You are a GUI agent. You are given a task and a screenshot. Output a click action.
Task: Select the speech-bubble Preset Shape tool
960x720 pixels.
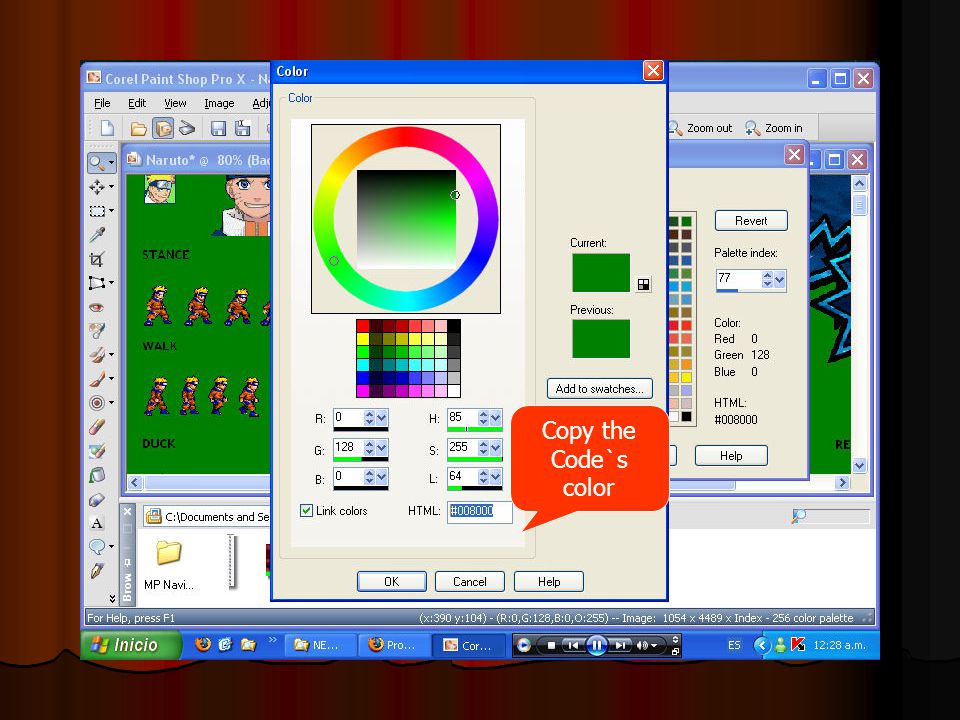tap(97, 546)
